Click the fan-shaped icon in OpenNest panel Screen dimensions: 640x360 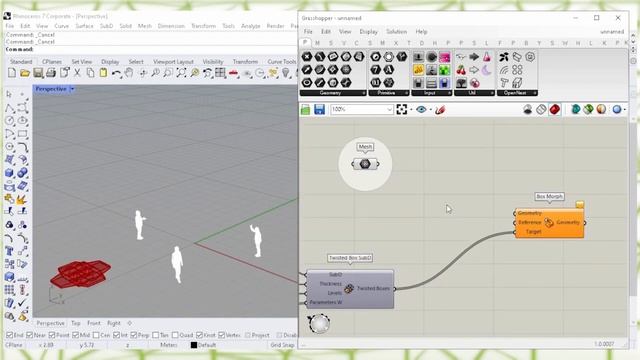coord(504,57)
